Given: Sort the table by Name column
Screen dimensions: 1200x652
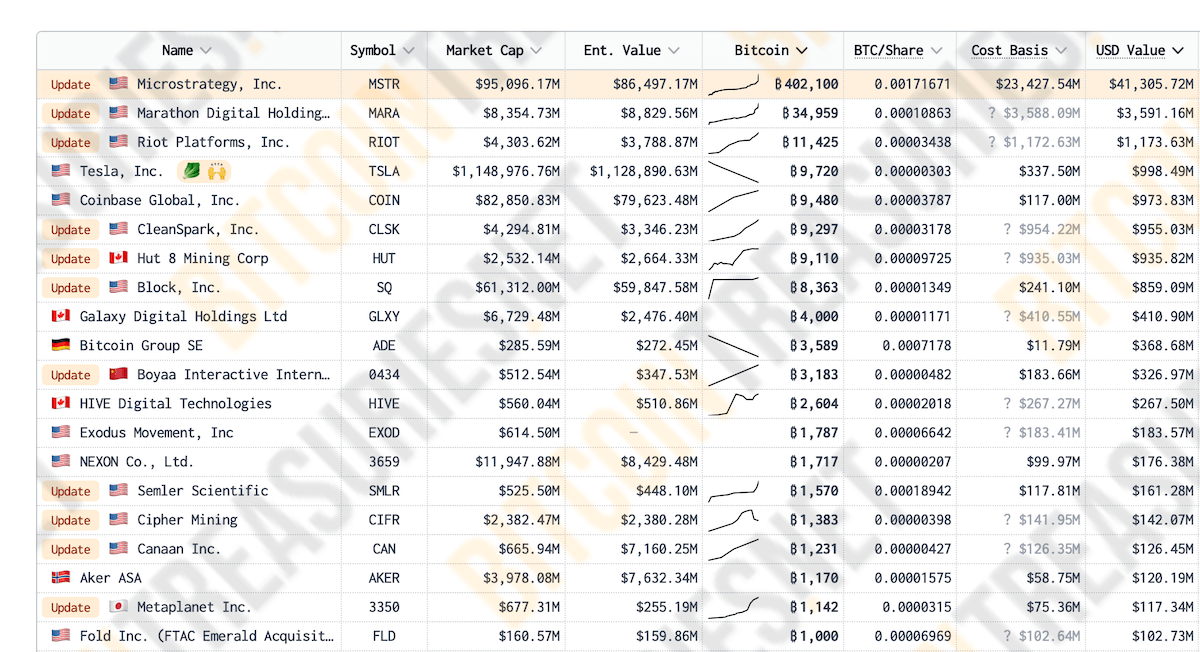Looking at the screenshot, I should 187,50.
